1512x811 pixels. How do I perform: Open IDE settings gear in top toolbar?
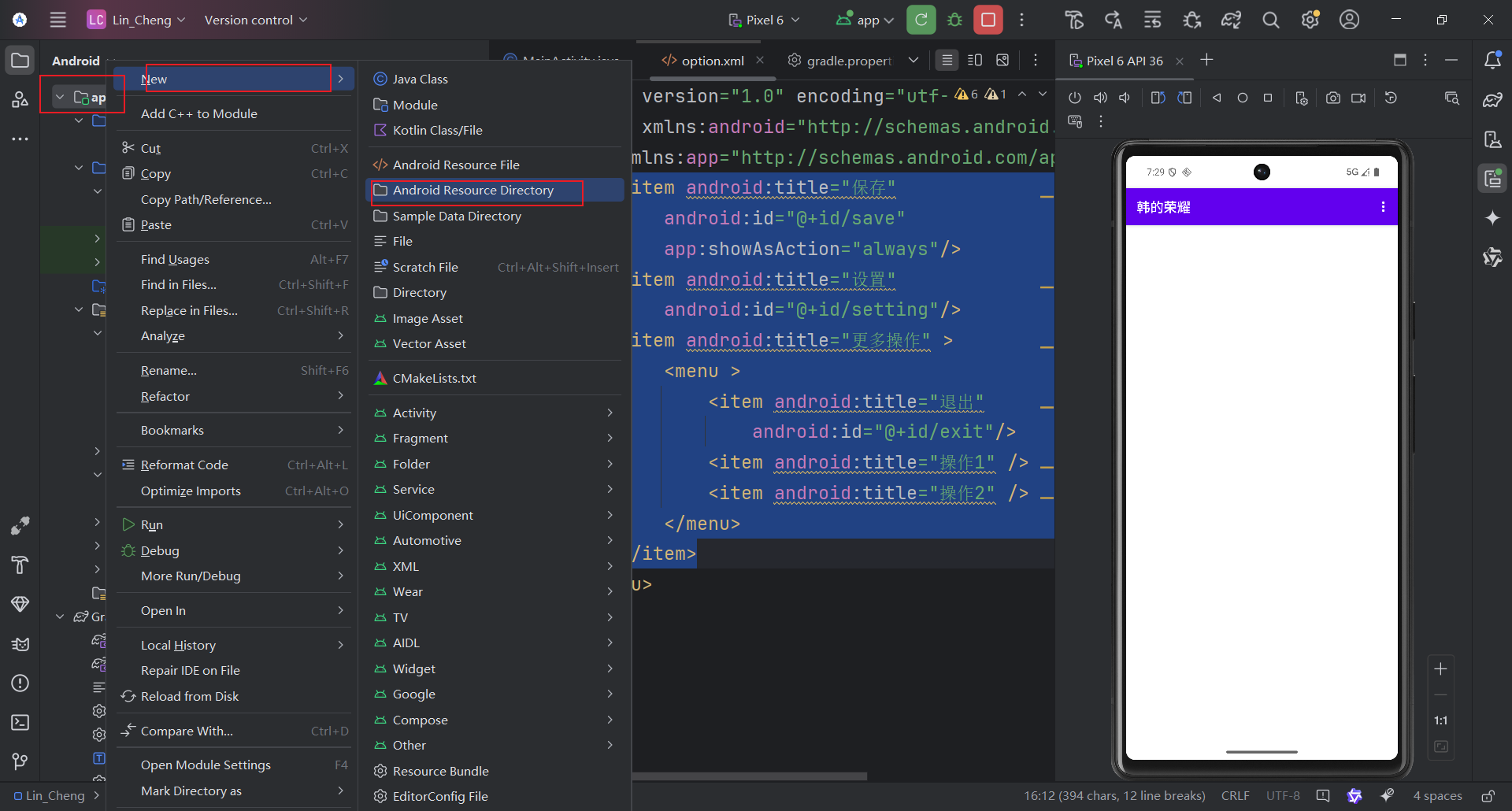click(1310, 20)
